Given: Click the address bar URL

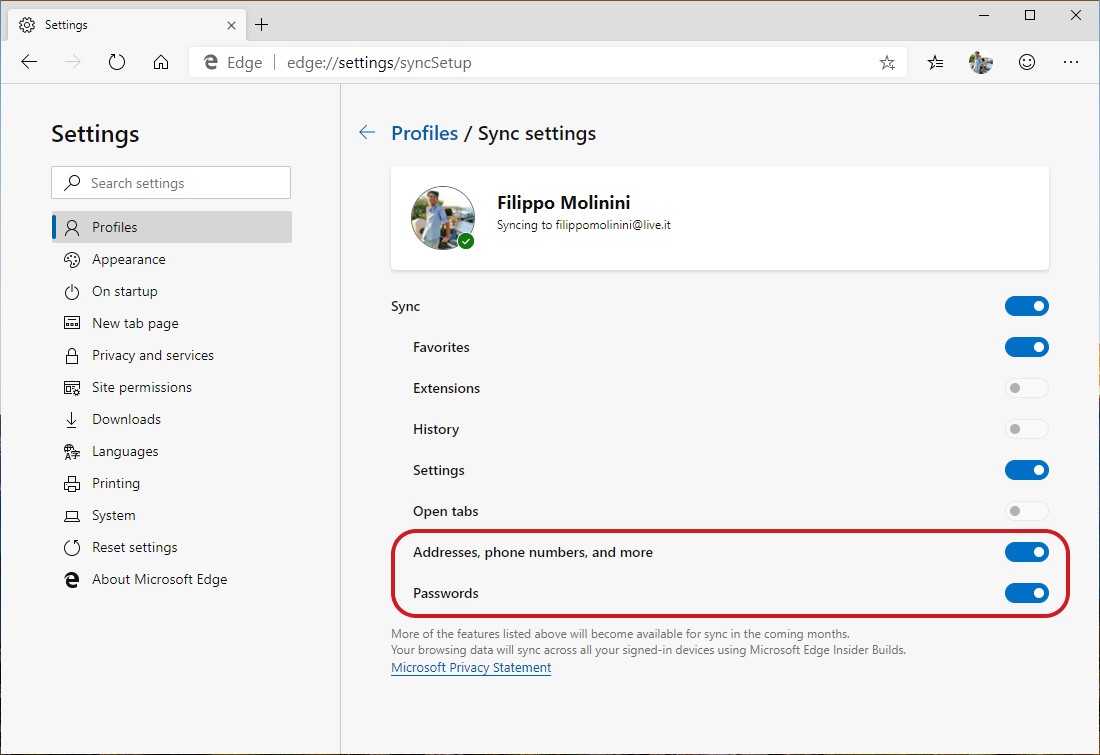Looking at the screenshot, I should tap(379, 62).
